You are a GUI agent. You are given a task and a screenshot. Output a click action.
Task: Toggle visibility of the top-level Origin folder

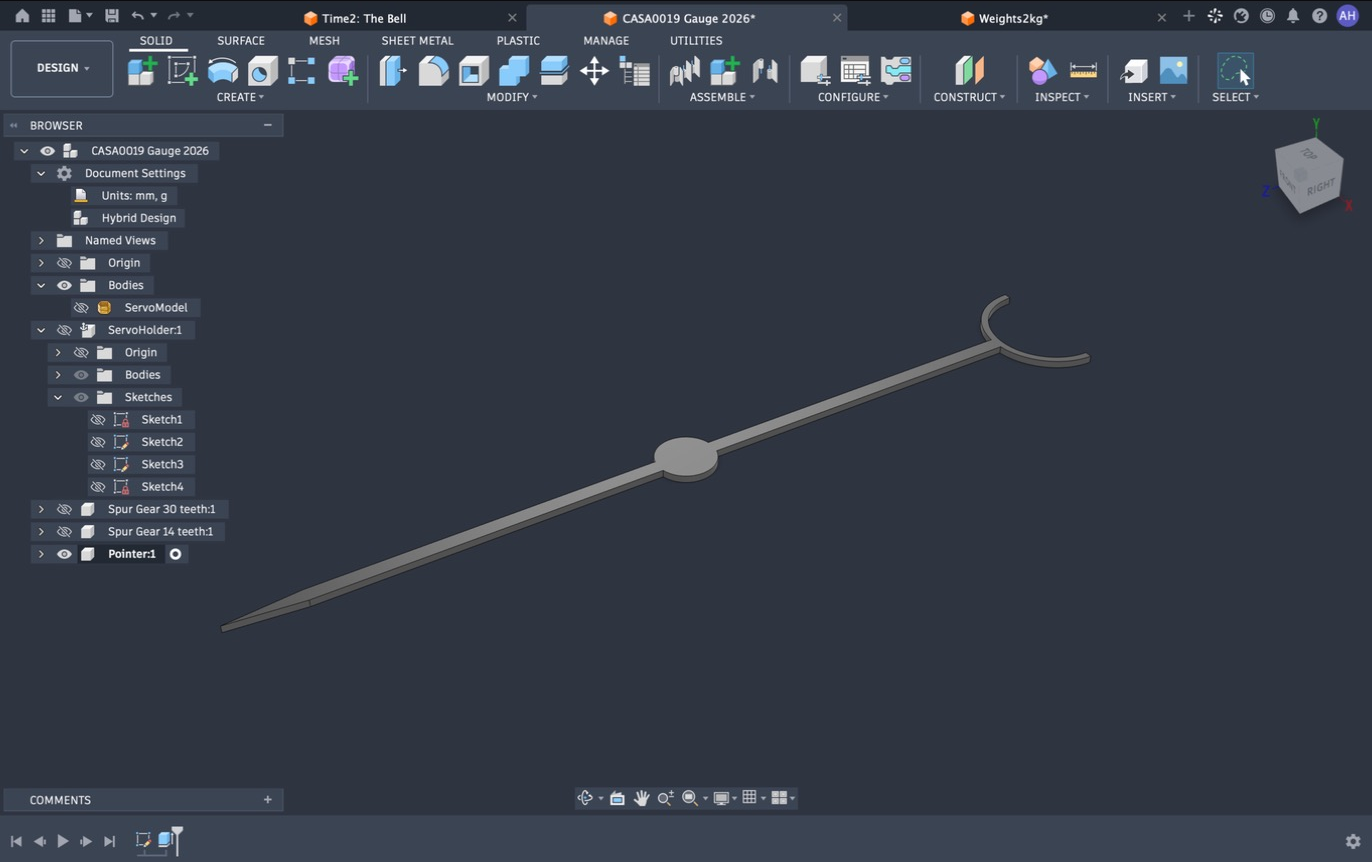(64, 263)
